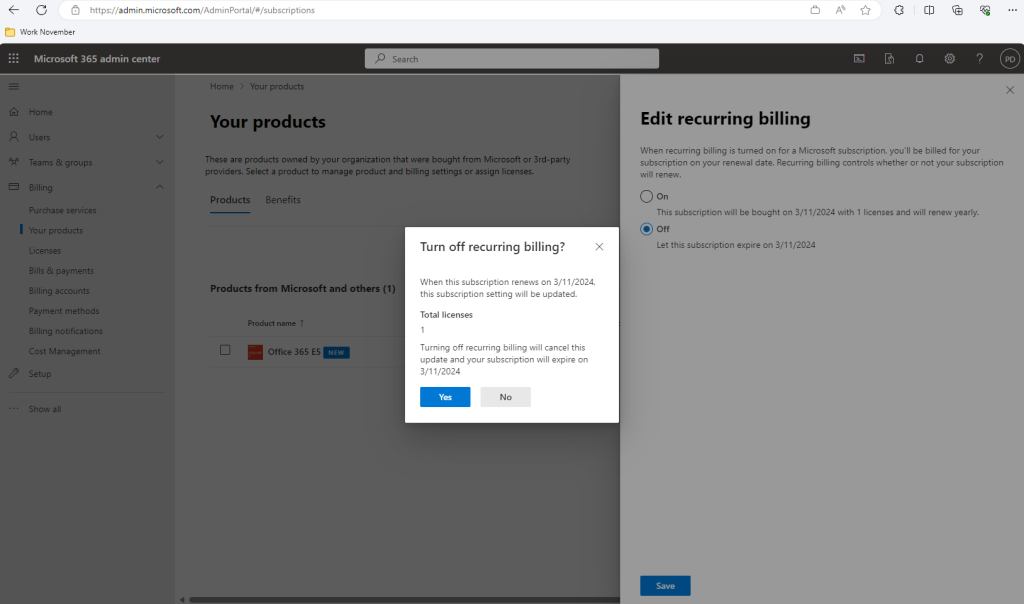Open the document download icon in header
1024x604 pixels.
coord(889,59)
